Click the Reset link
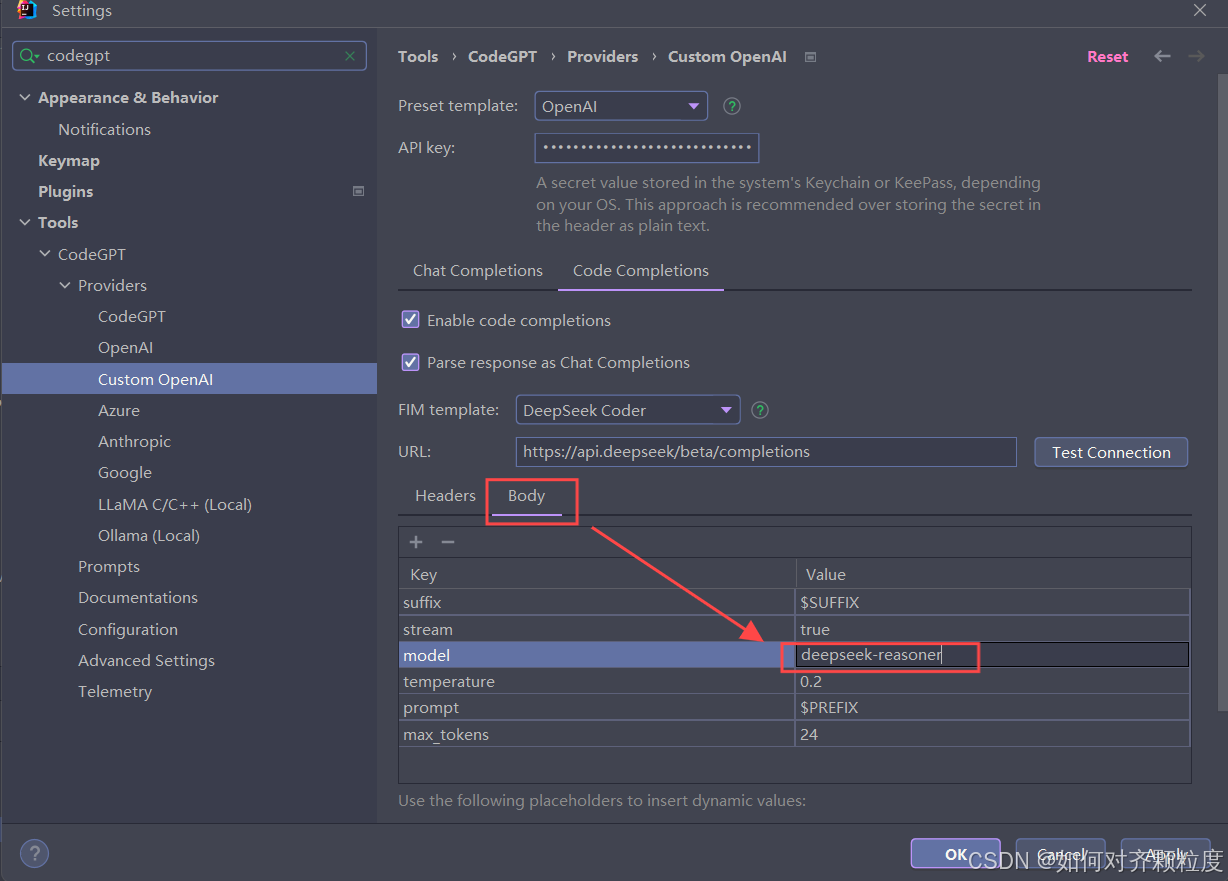The width and height of the screenshot is (1228, 881). 1108,57
